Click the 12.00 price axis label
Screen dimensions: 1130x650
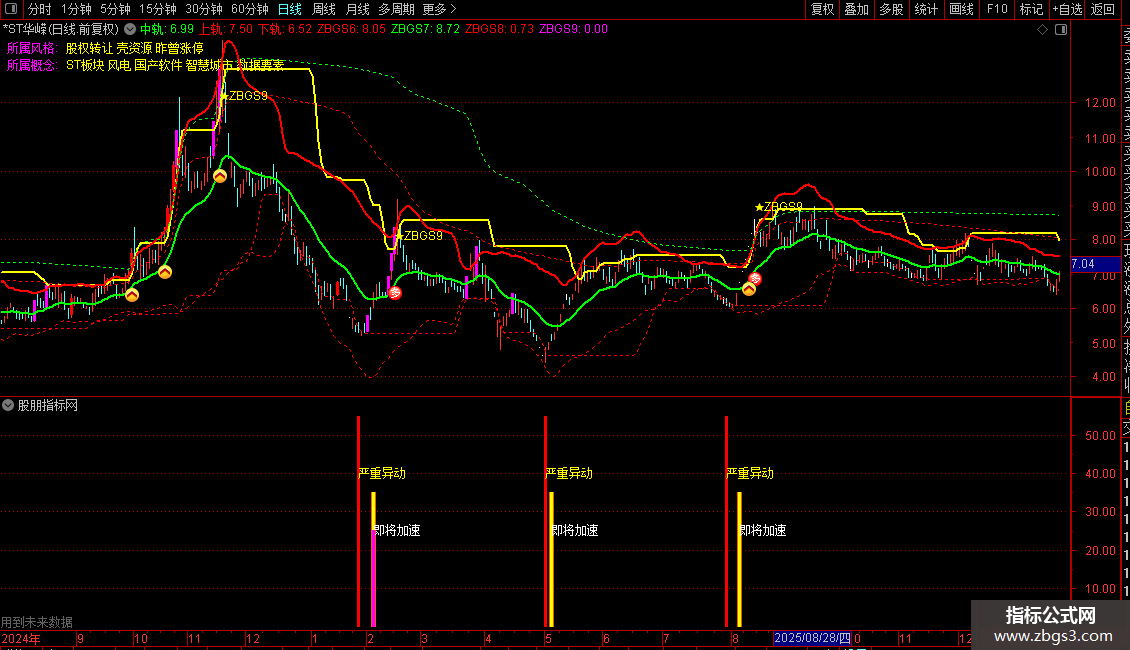click(1100, 102)
